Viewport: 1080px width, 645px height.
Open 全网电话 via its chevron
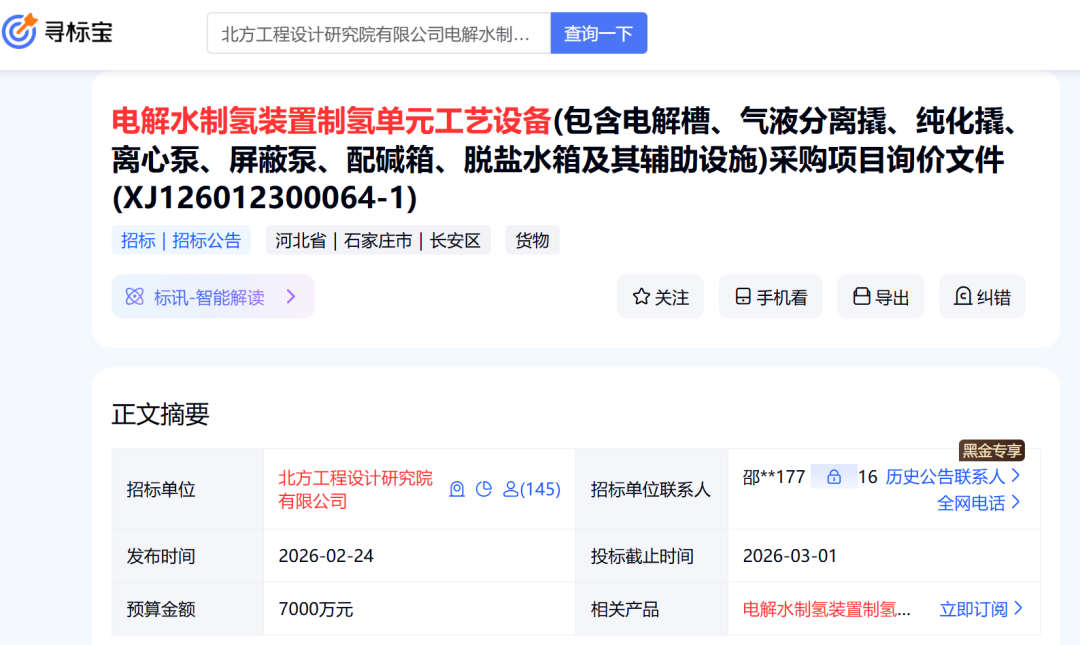1016,501
